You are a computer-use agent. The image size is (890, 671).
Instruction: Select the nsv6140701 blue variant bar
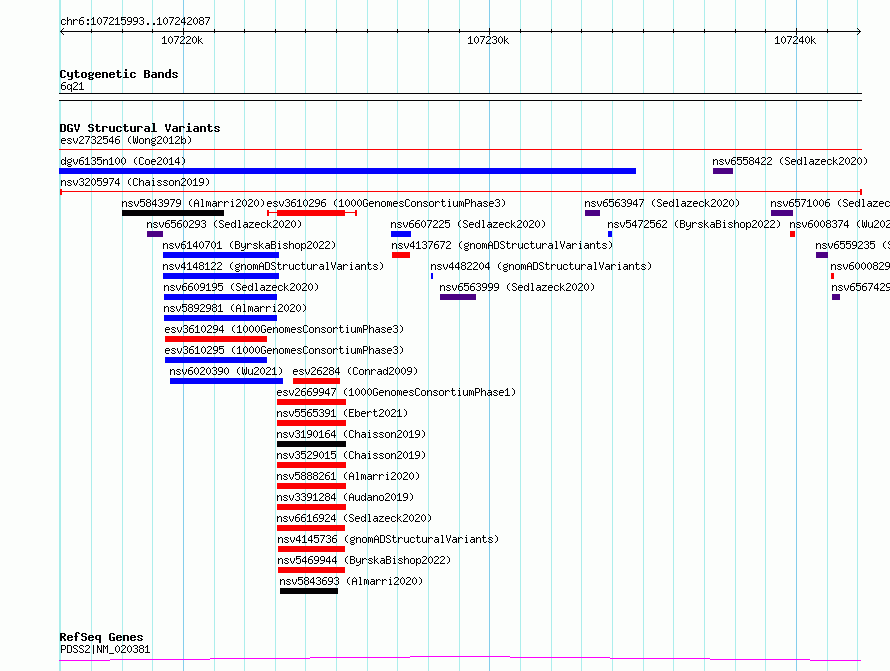tap(221, 255)
